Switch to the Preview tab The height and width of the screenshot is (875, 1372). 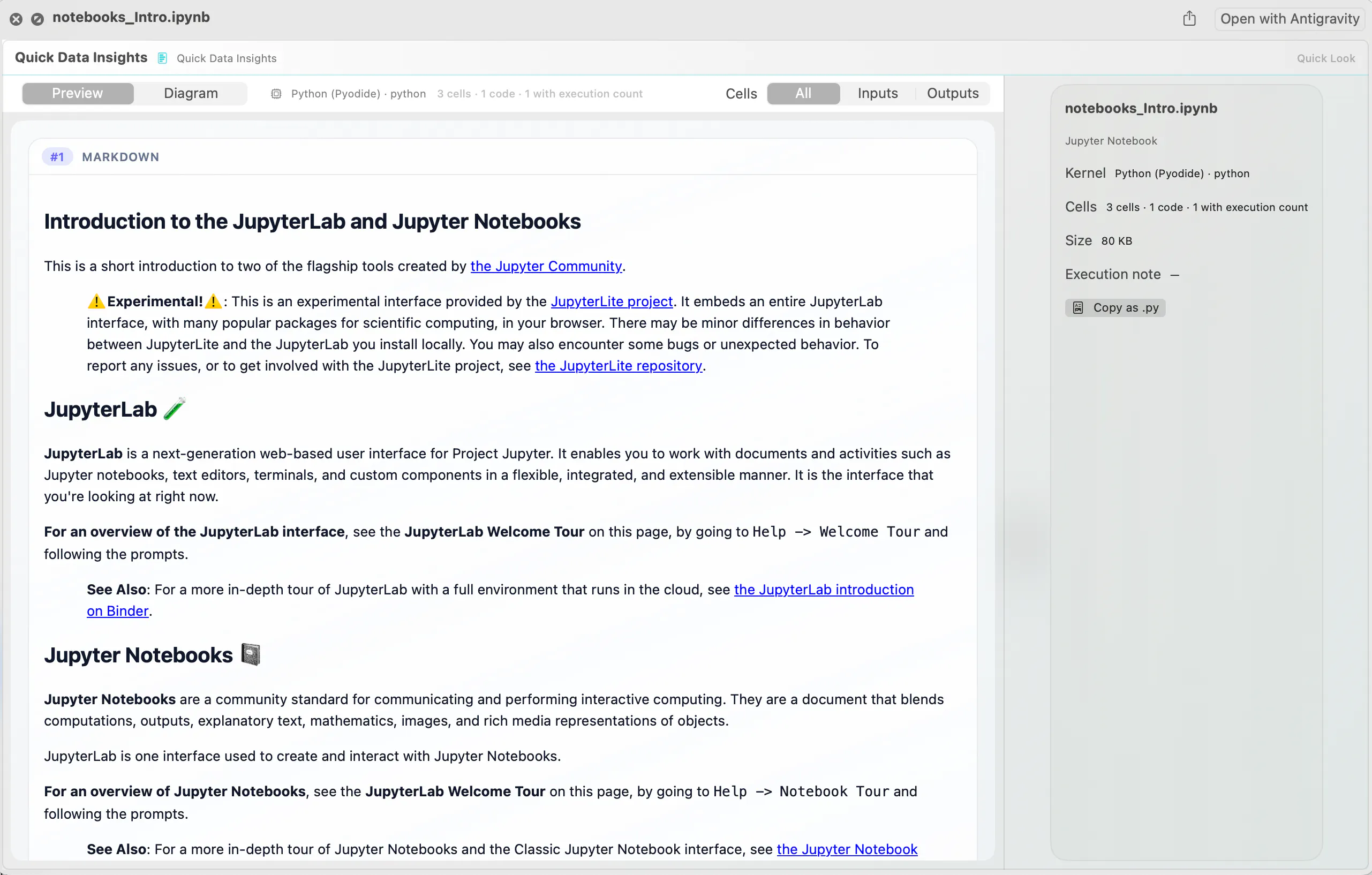(78, 93)
